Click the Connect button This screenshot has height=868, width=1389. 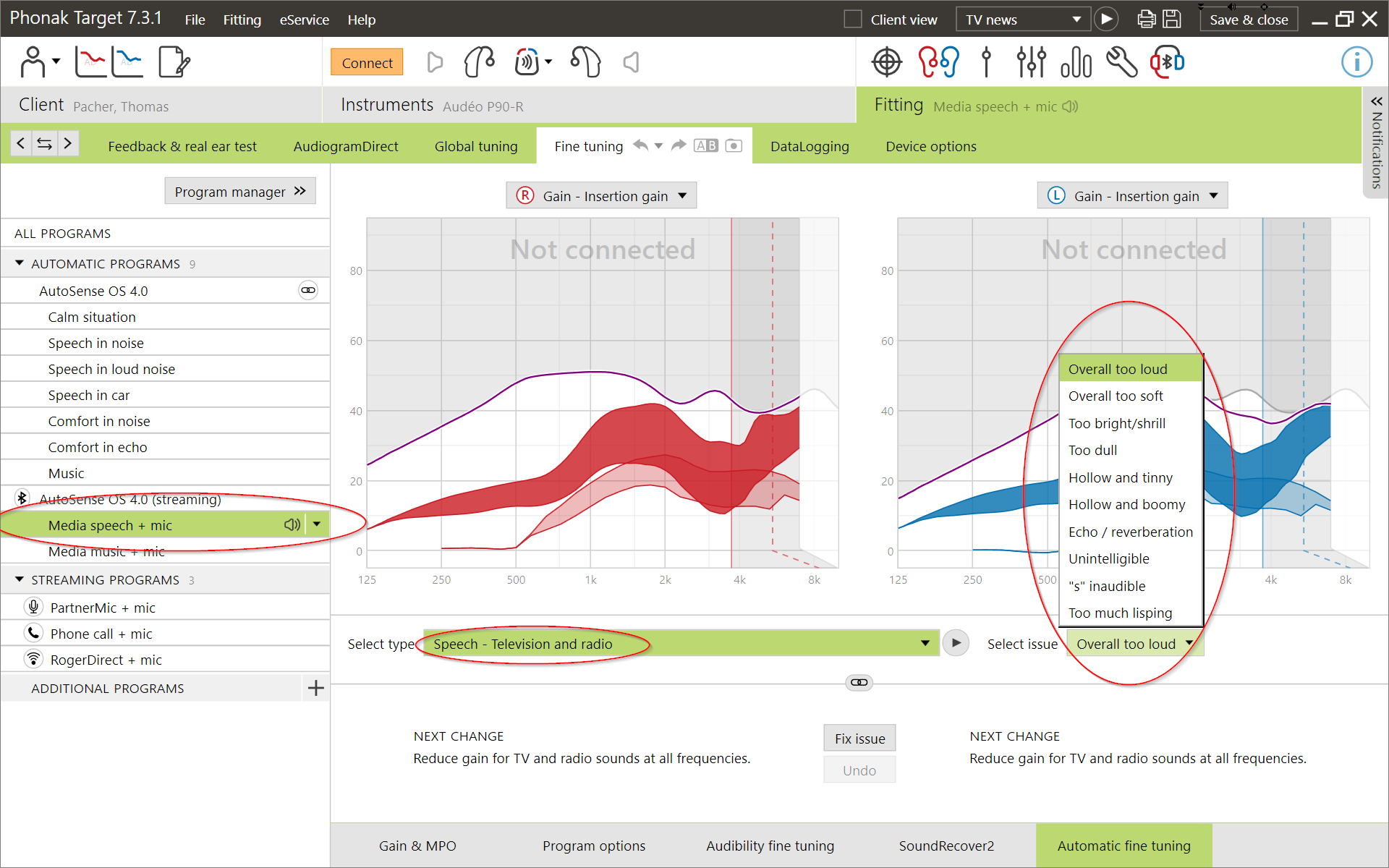pyautogui.click(x=367, y=62)
